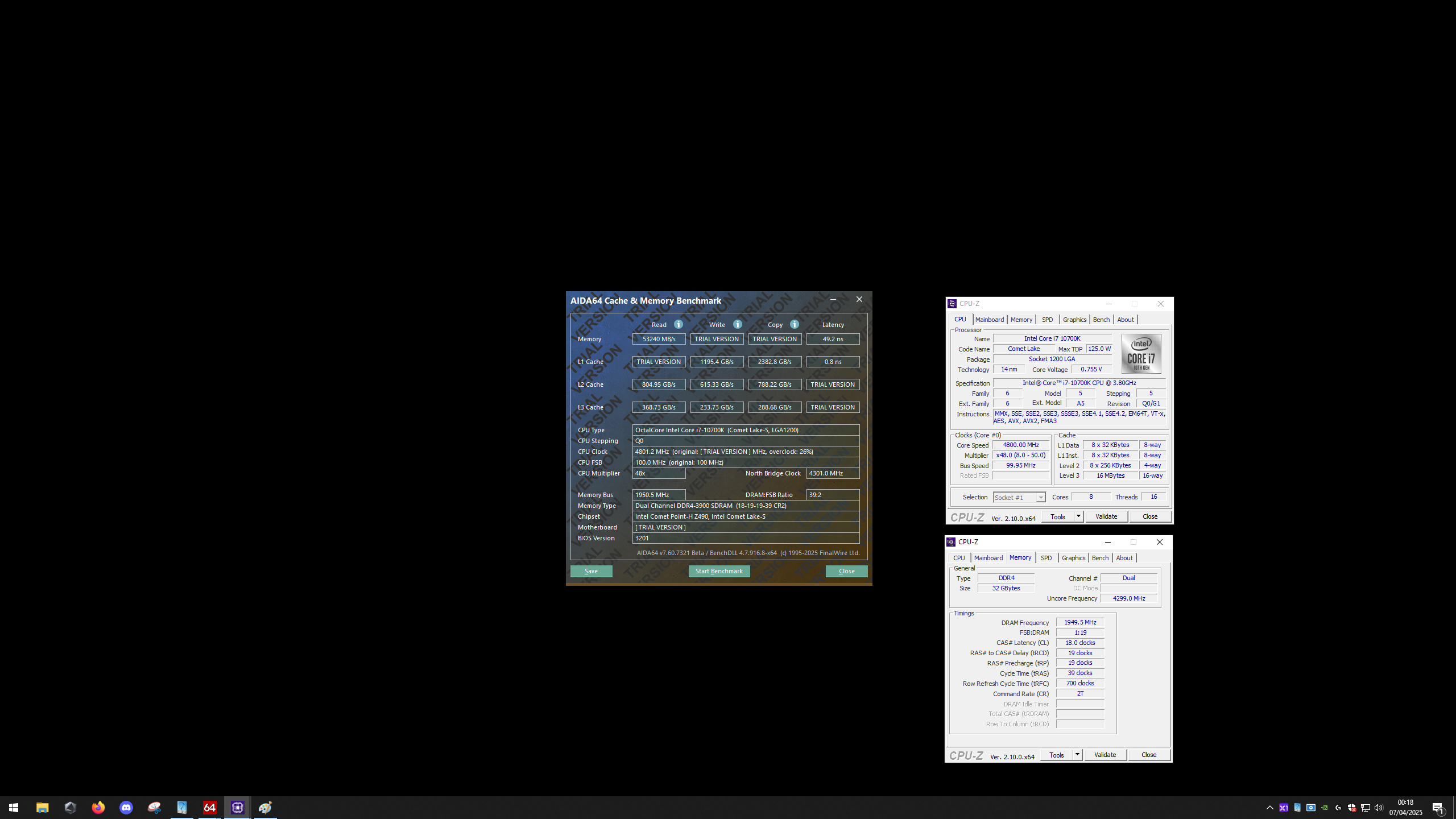
Task: Switch to CPU-Z via purple chip taskbar icon
Action: [x=238, y=808]
